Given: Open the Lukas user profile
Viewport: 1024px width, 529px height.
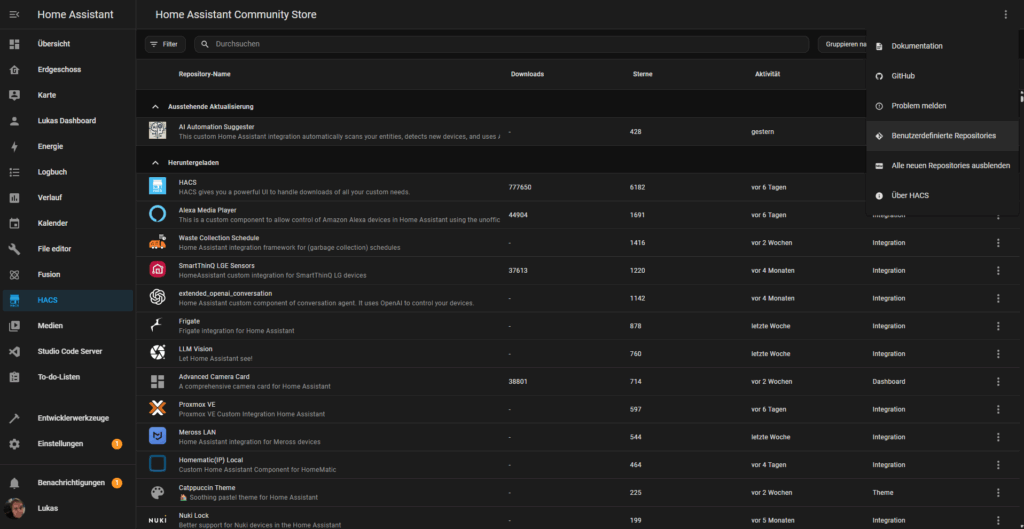Looking at the screenshot, I should (68, 508).
